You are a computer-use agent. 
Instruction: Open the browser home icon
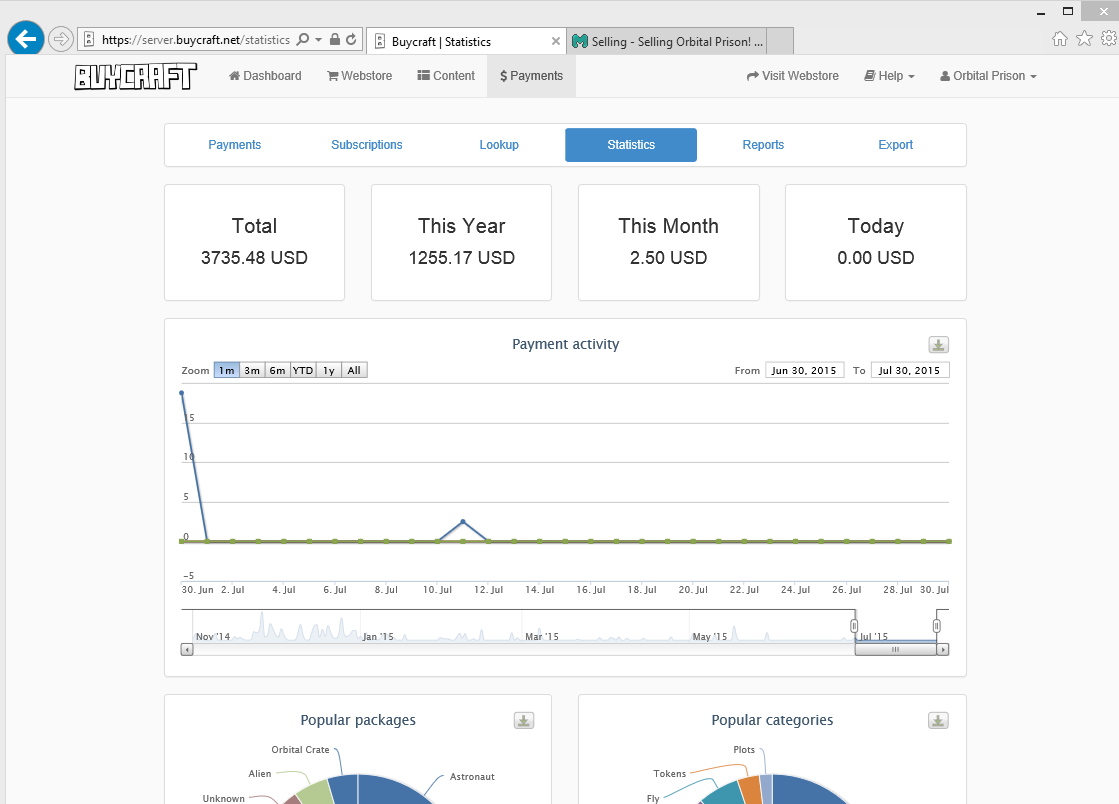(x=1060, y=39)
